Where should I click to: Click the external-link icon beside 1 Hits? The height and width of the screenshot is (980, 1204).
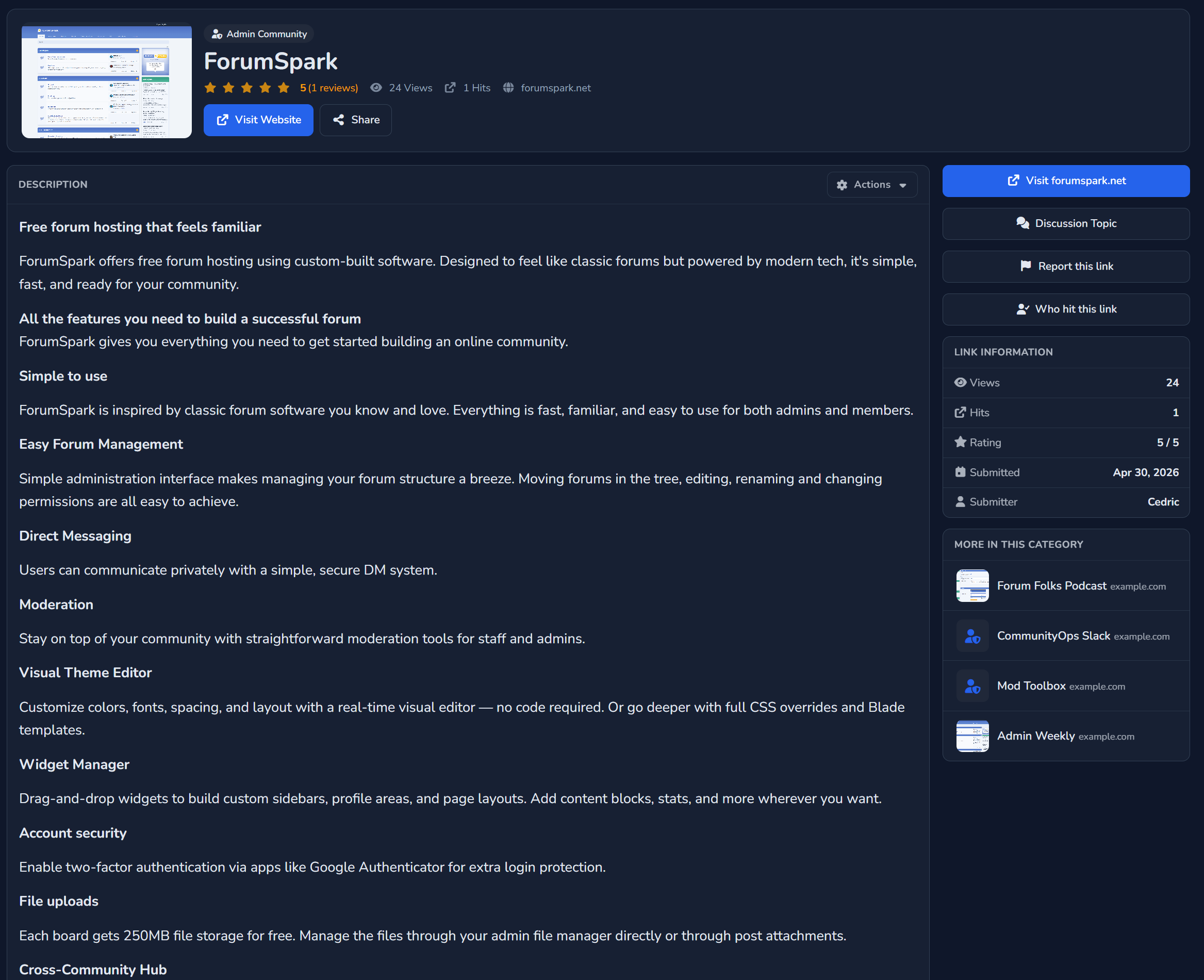[450, 88]
